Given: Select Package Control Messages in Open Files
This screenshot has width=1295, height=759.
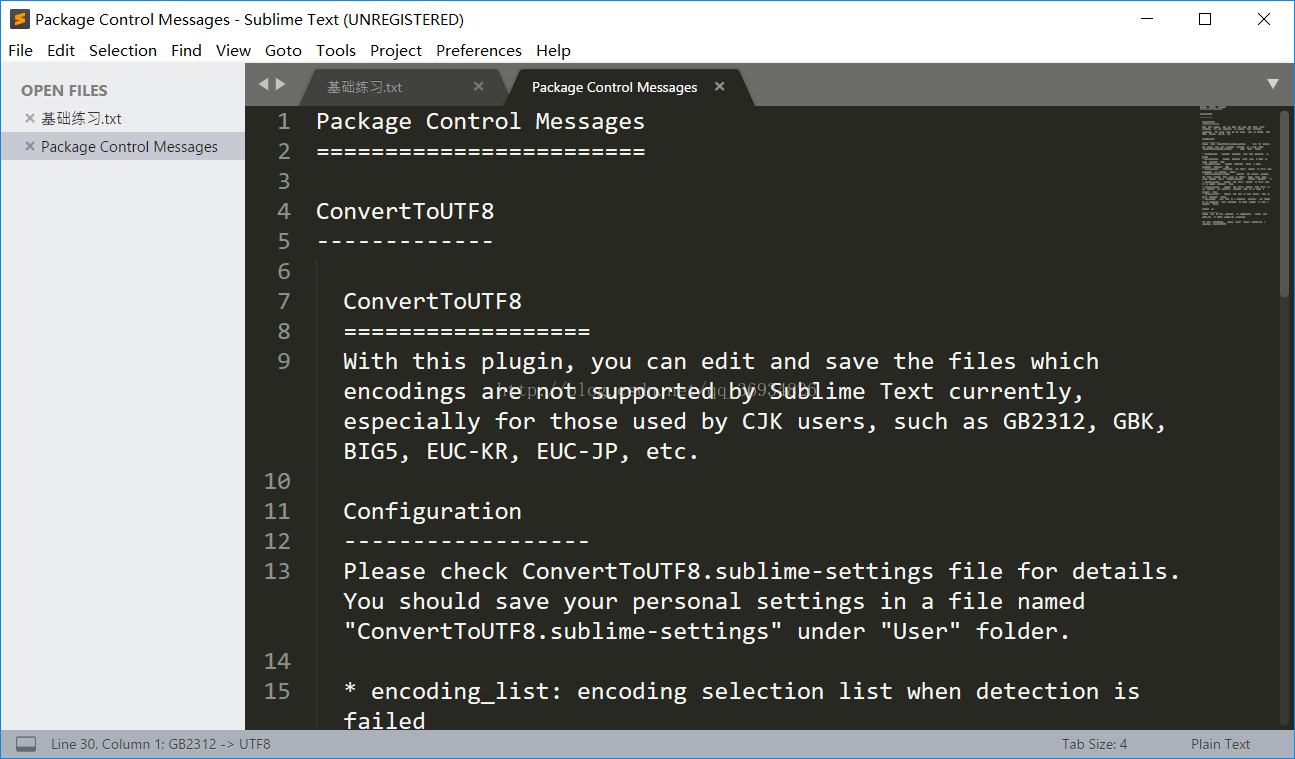Looking at the screenshot, I should [129, 146].
